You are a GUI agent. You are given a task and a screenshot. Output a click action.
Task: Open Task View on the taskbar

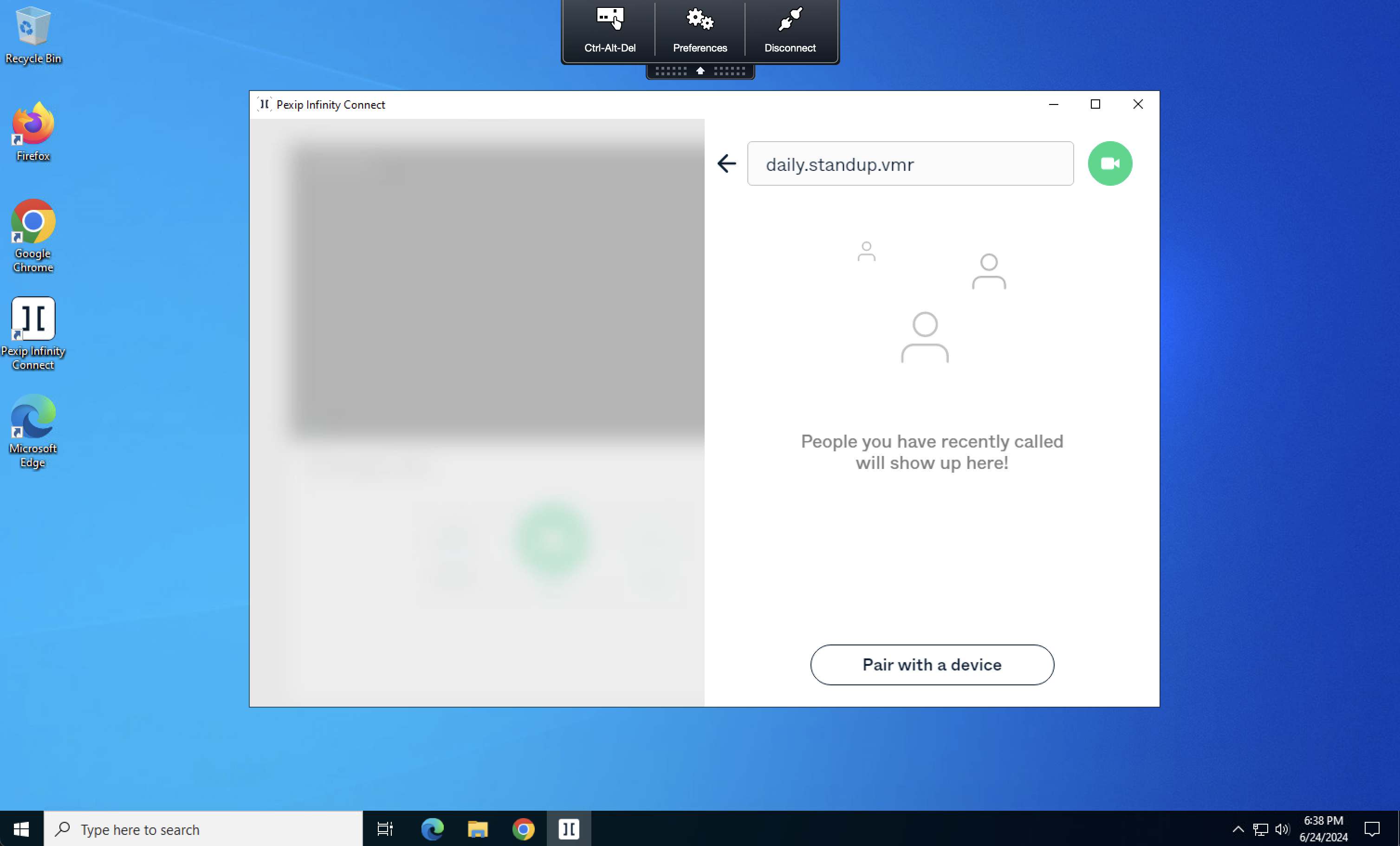click(x=384, y=829)
